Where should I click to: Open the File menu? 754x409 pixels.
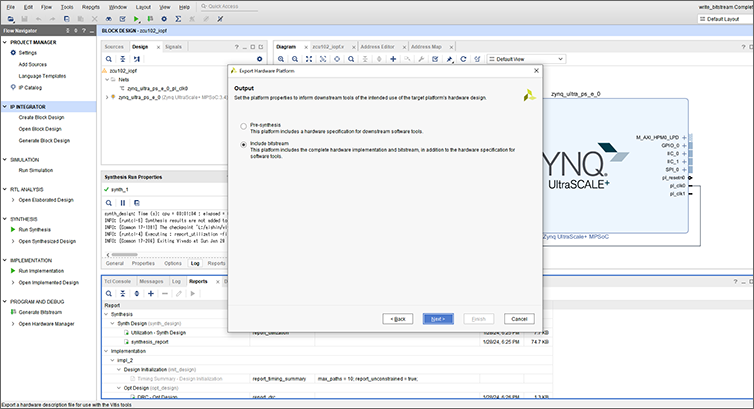(x=11, y=7)
